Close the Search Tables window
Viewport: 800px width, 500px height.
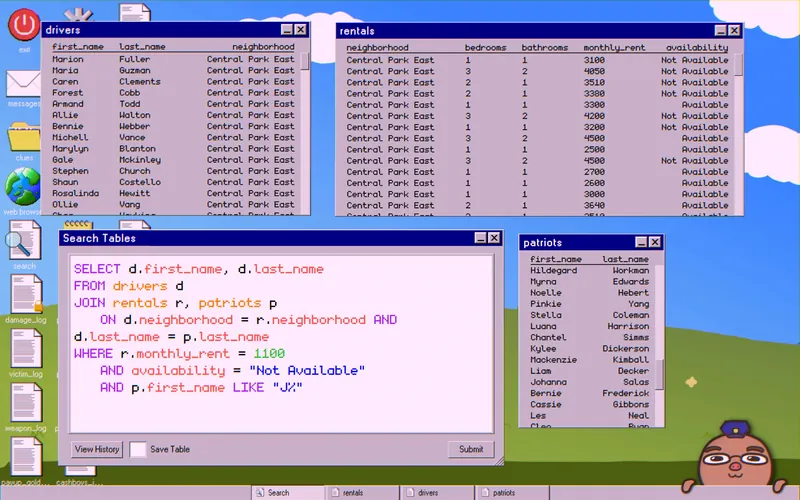click(x=494, y=238)
